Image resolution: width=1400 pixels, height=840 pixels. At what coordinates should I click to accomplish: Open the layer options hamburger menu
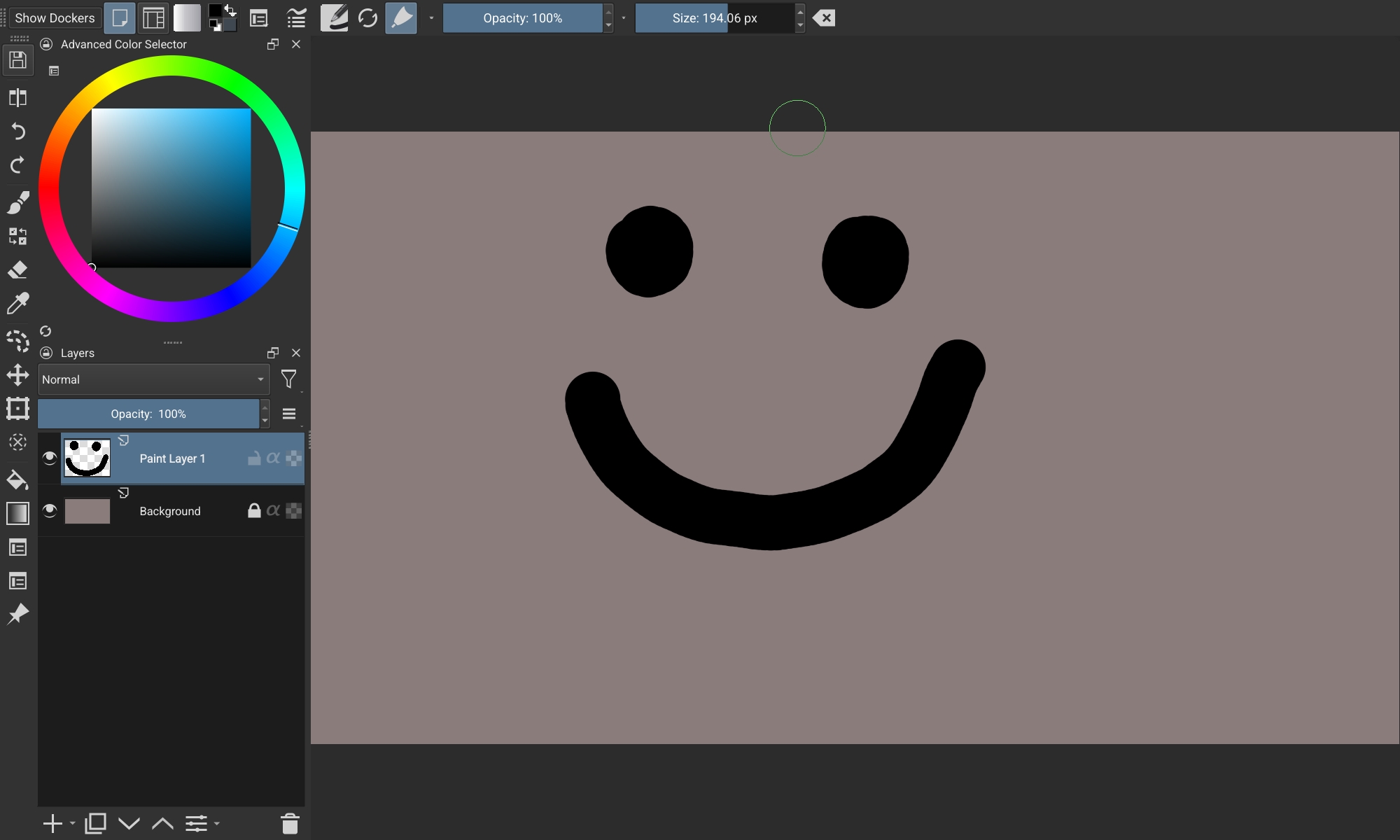click(x=289, y=414)
